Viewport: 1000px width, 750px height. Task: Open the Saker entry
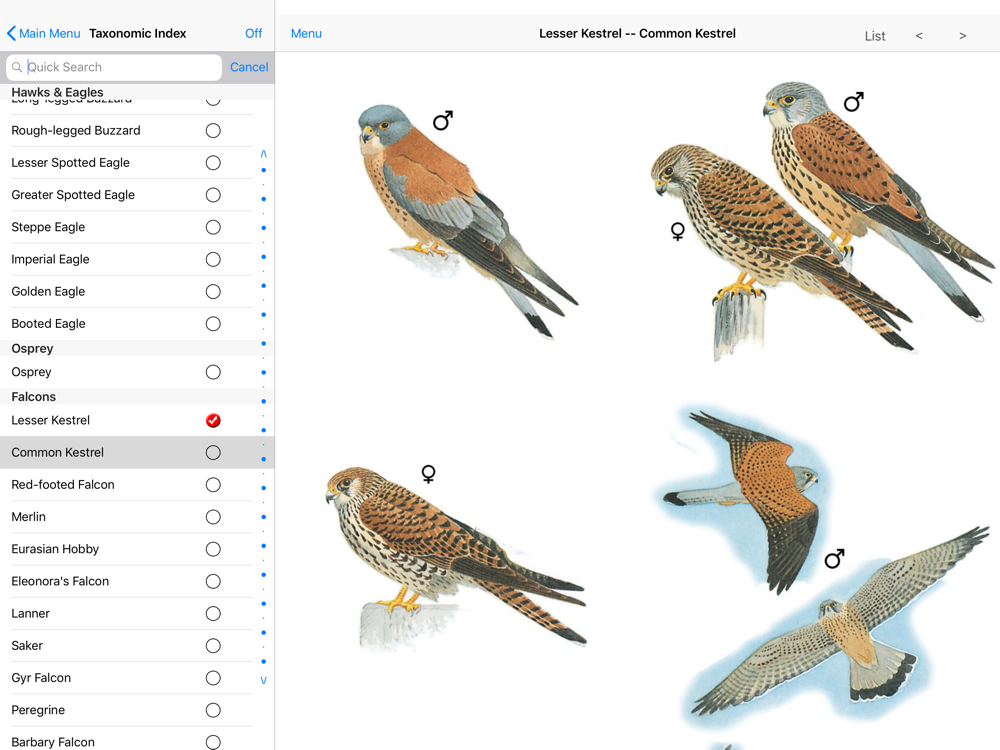point(27,646)
